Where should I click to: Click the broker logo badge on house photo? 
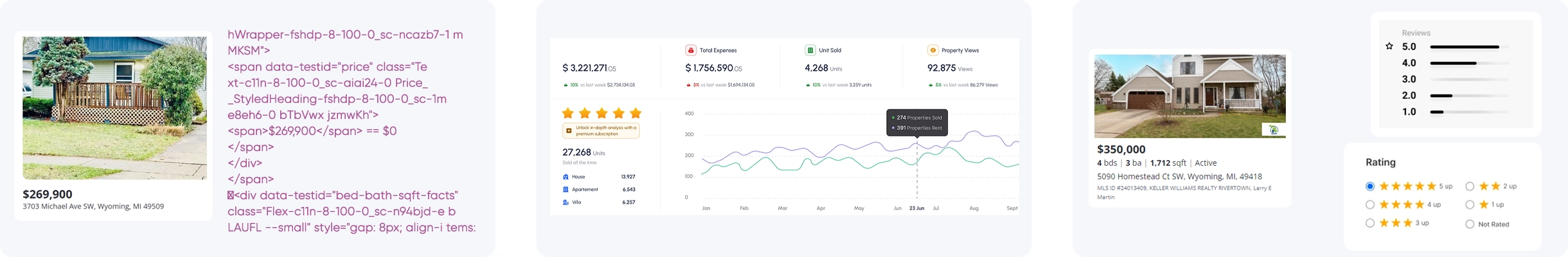click(1273, 130)
